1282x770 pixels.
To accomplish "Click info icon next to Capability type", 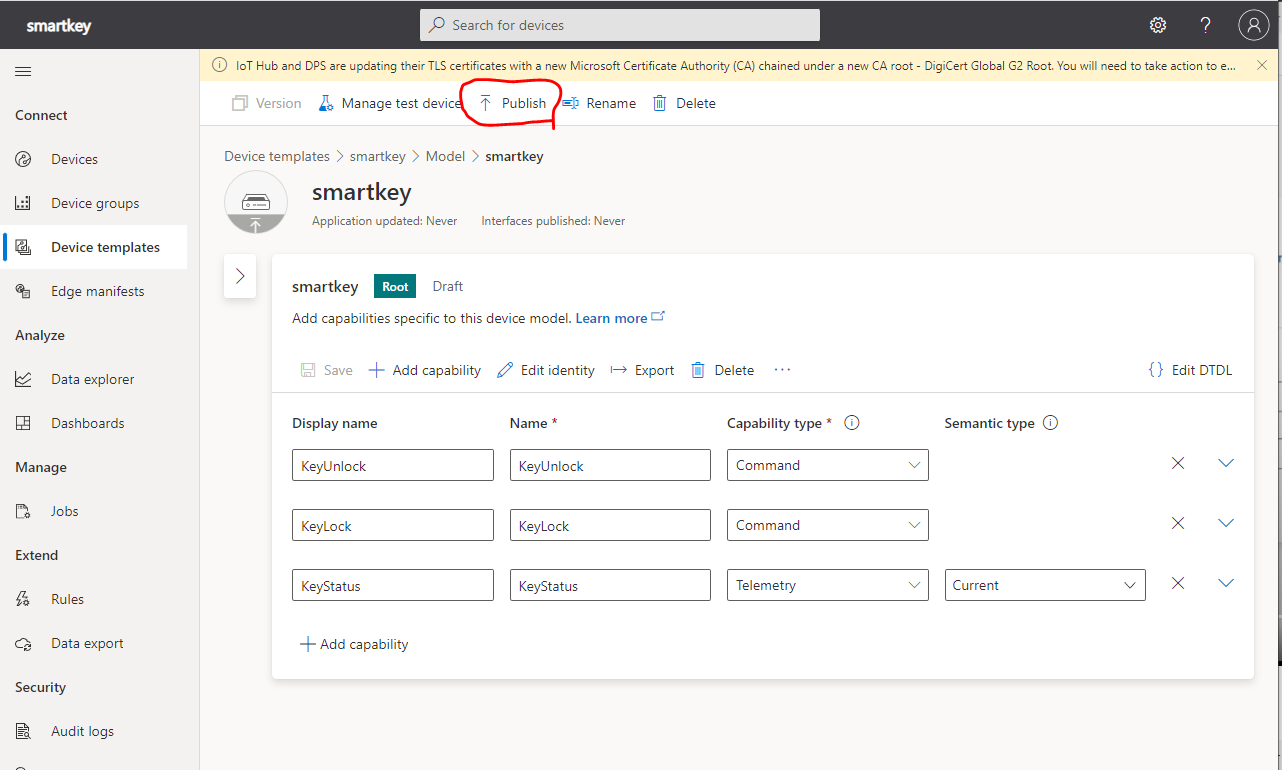I will pos(852,423).
